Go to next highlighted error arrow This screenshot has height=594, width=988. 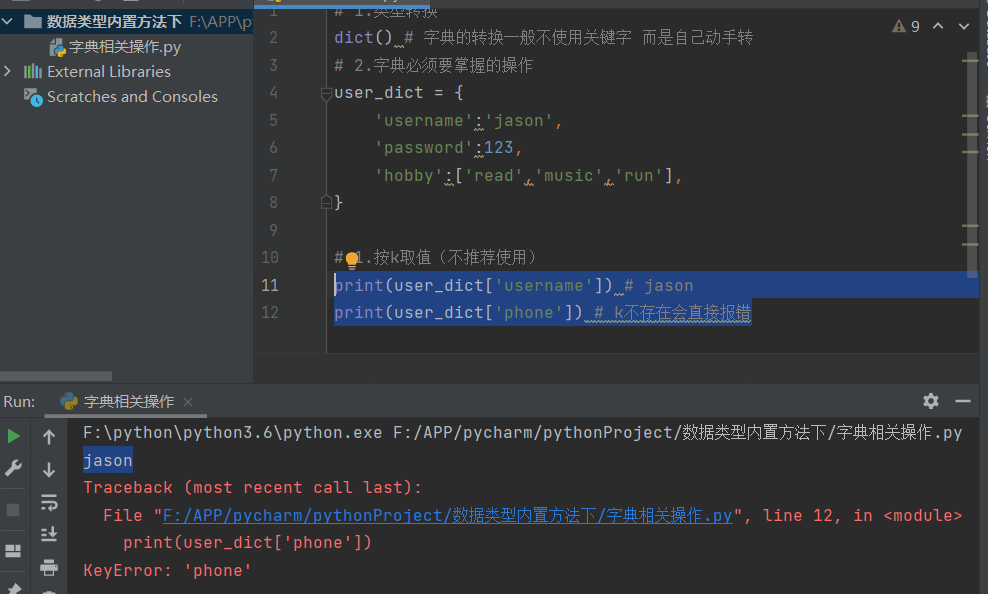(963, 26)
